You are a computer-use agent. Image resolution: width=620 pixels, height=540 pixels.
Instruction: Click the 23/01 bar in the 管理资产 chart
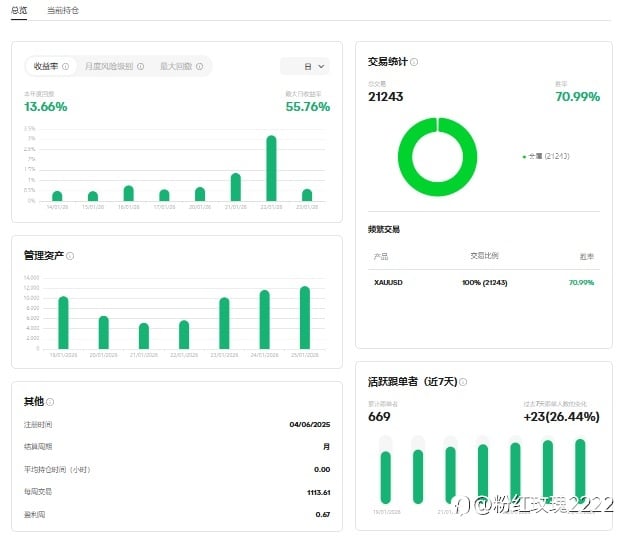[224, 323]
